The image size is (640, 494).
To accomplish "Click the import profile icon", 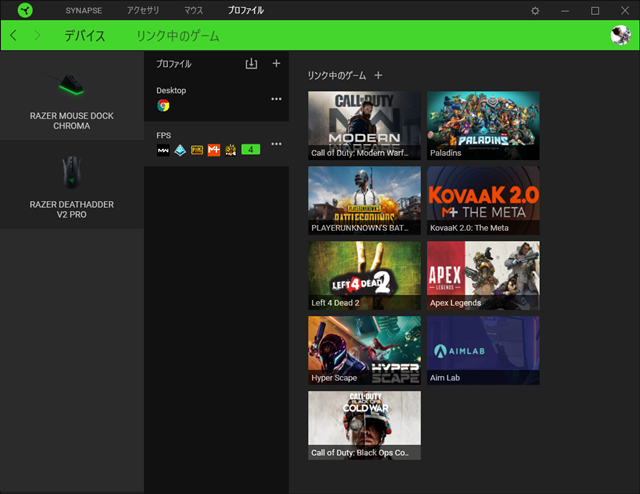I will tap(251, 64).
